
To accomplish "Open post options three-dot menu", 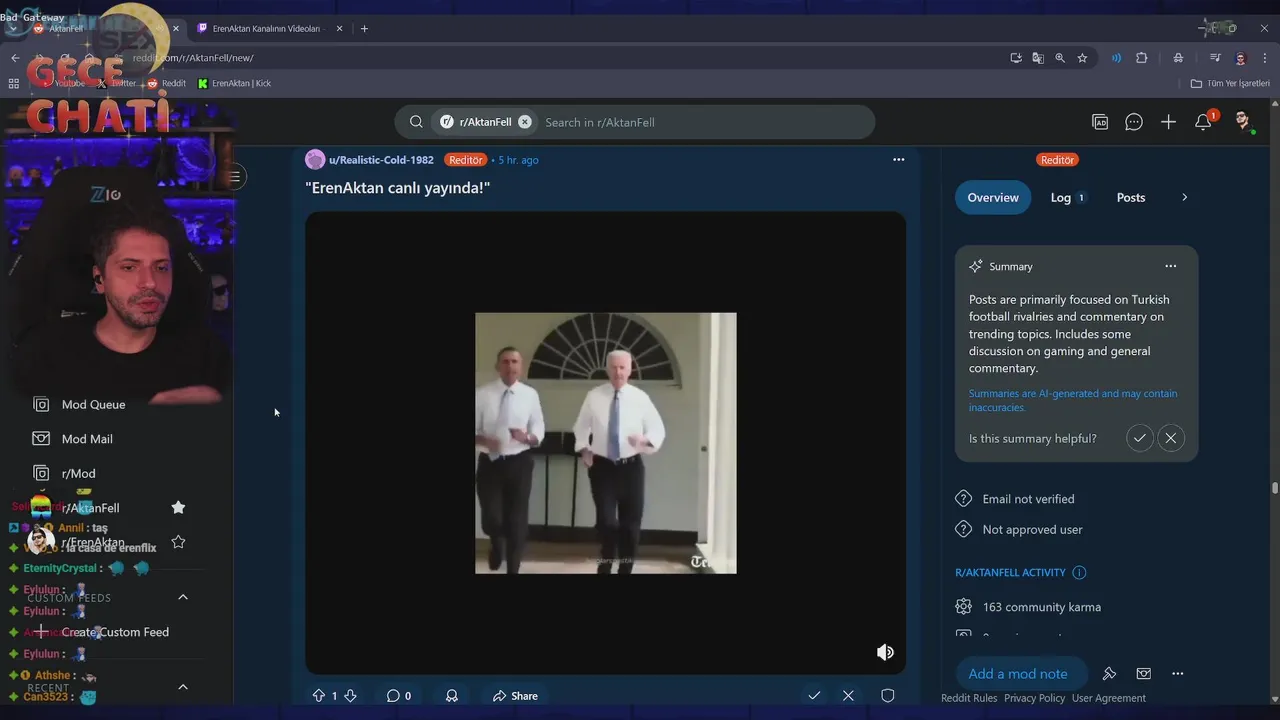I will [898, 160].
